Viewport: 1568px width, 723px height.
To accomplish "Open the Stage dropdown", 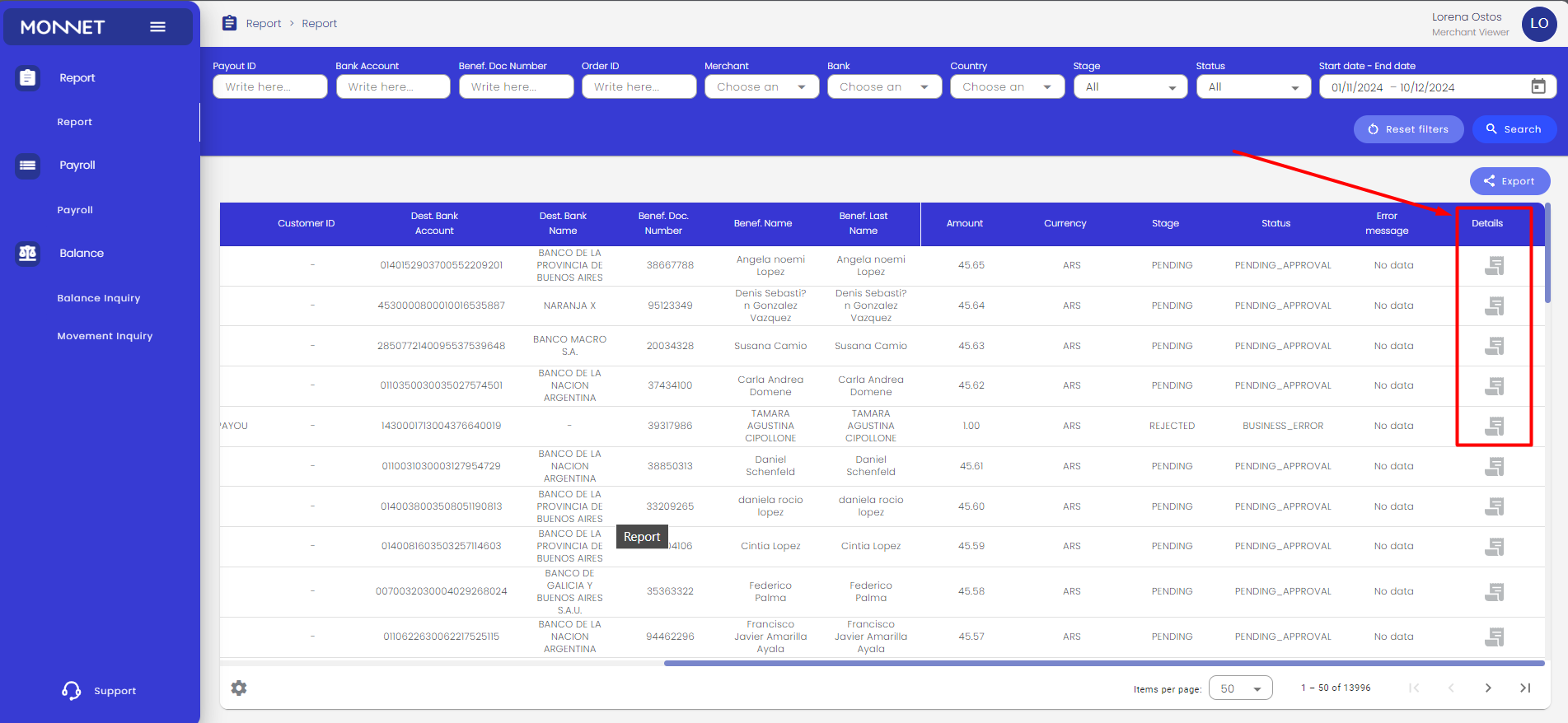I will coord(1130,86).
